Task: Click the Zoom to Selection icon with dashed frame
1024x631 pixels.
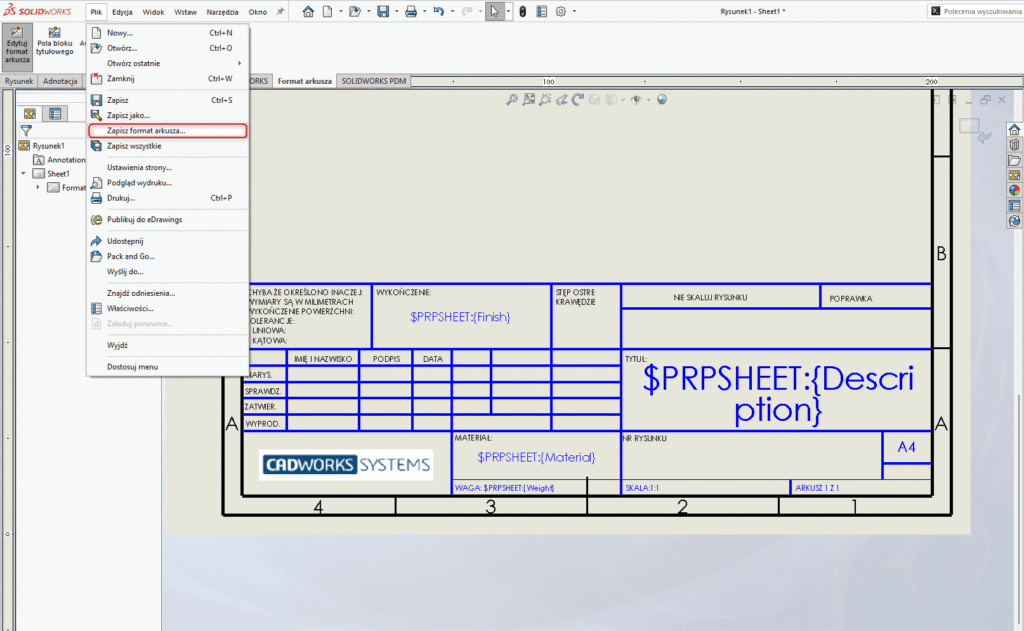Action: tap(545, 99)
